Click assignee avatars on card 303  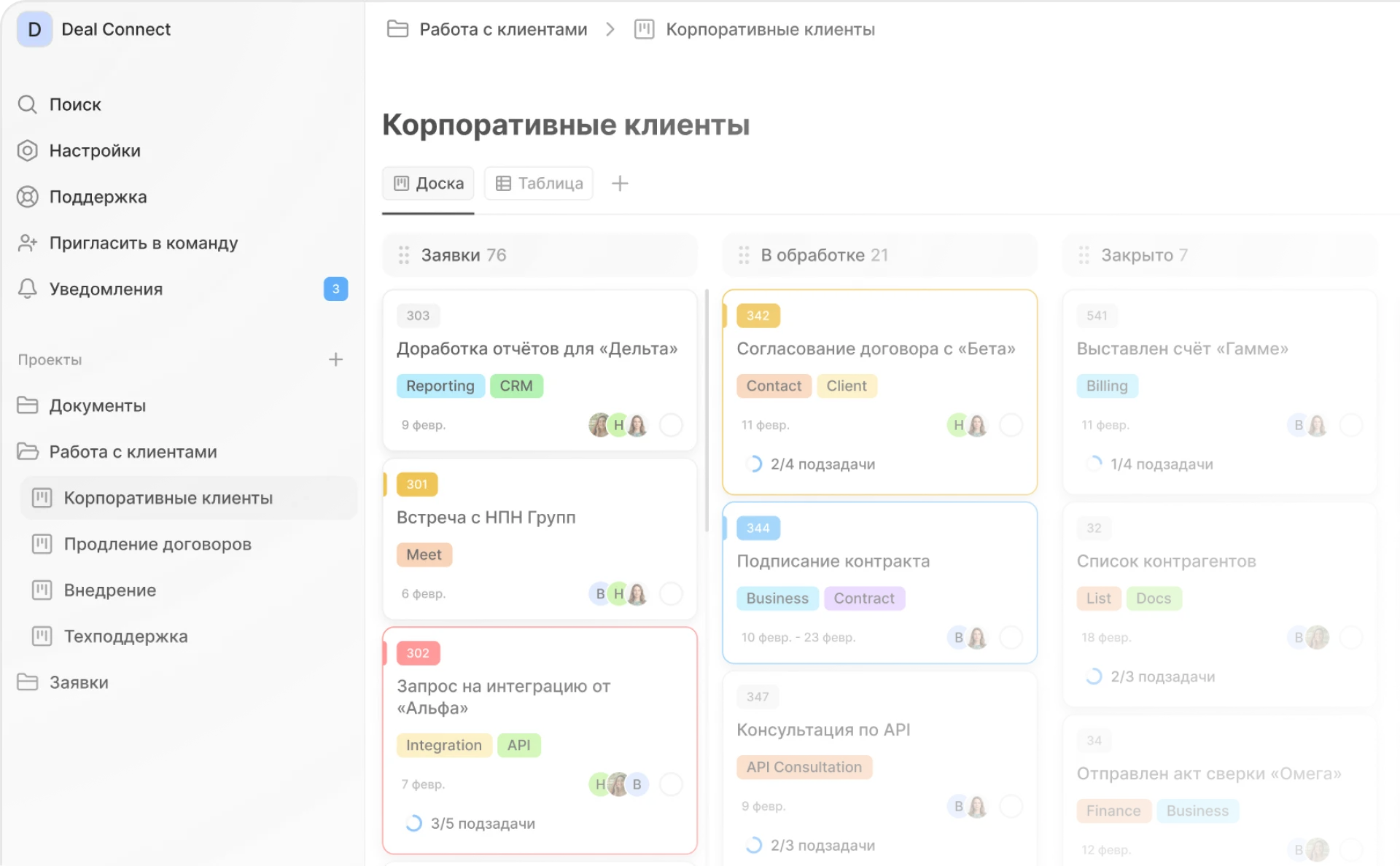[618, 424]
